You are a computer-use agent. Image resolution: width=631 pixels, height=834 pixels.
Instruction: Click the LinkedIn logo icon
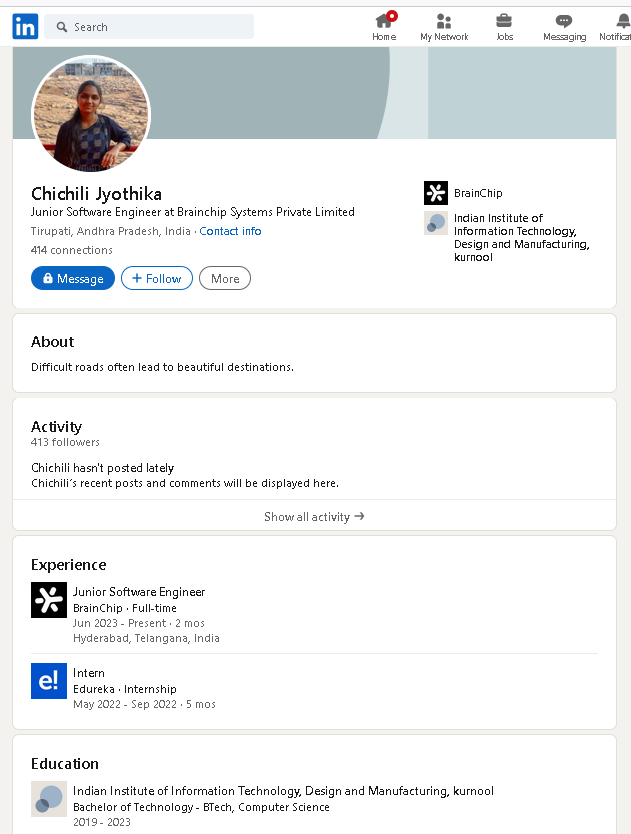pyautogui.click(x=25, y=27)
